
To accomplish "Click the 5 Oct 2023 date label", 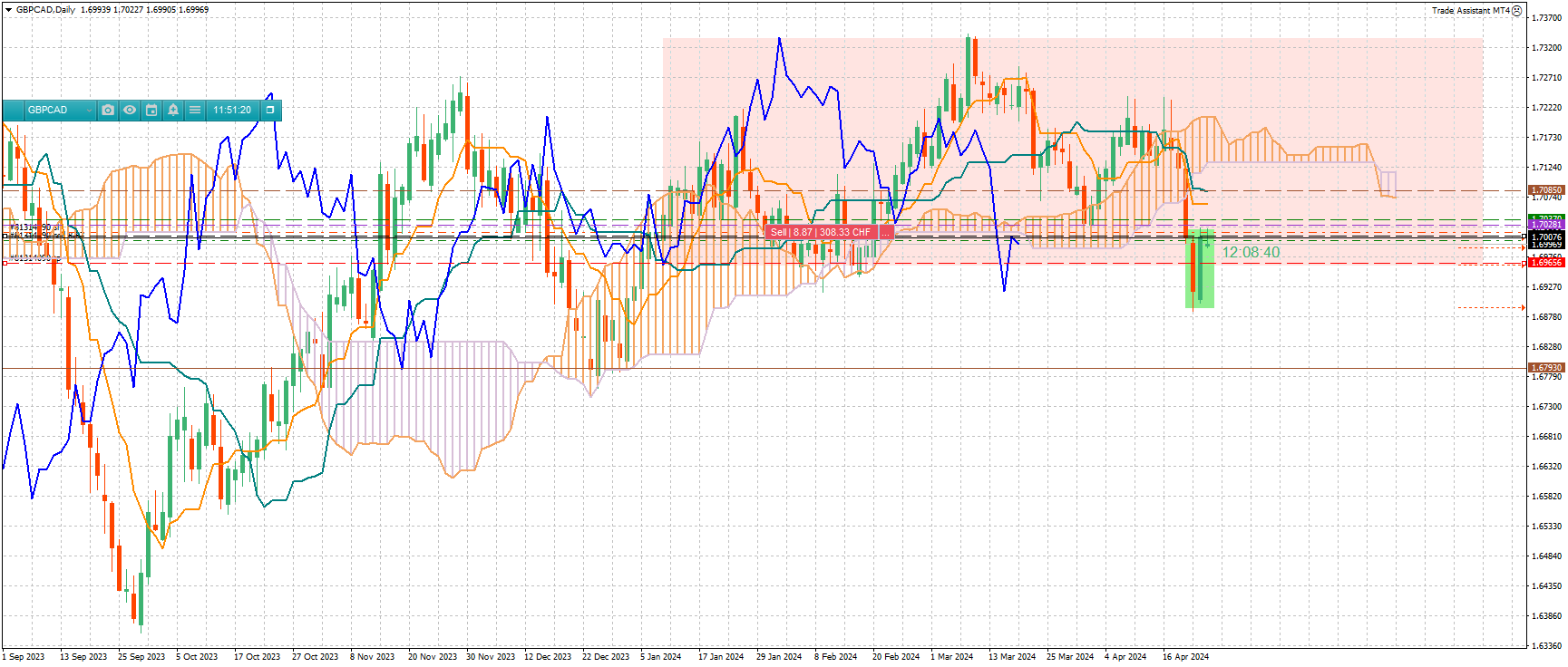I will click(197, 657).
